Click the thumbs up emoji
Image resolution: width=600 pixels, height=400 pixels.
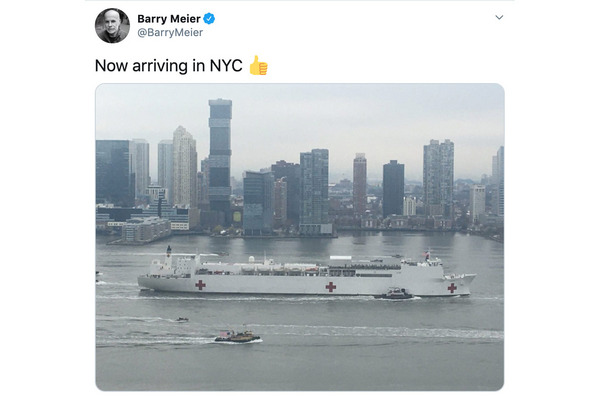pyautogui.click(x=258, y=65)
